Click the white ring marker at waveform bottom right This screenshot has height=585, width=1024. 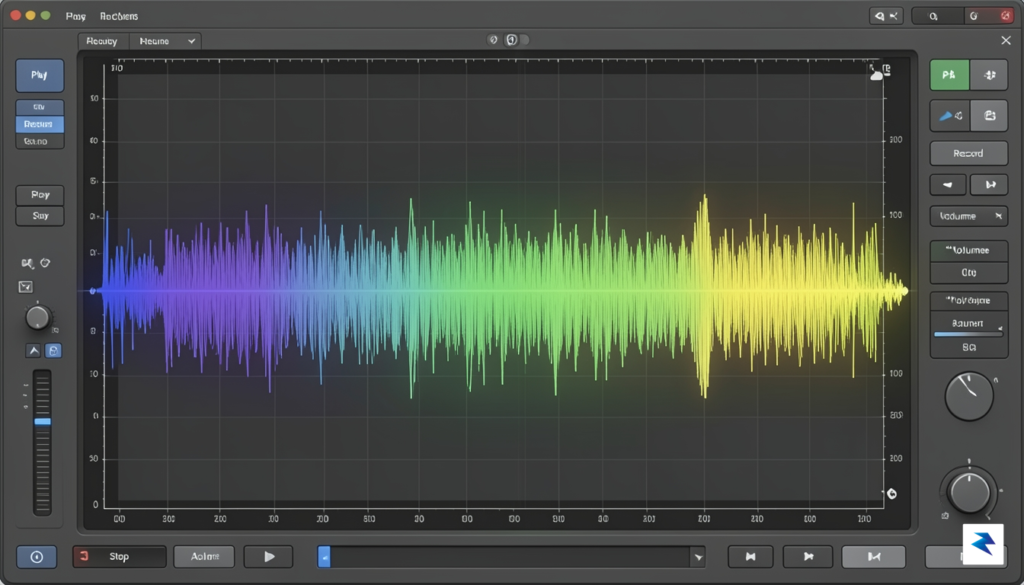click(x=891, y=494)
